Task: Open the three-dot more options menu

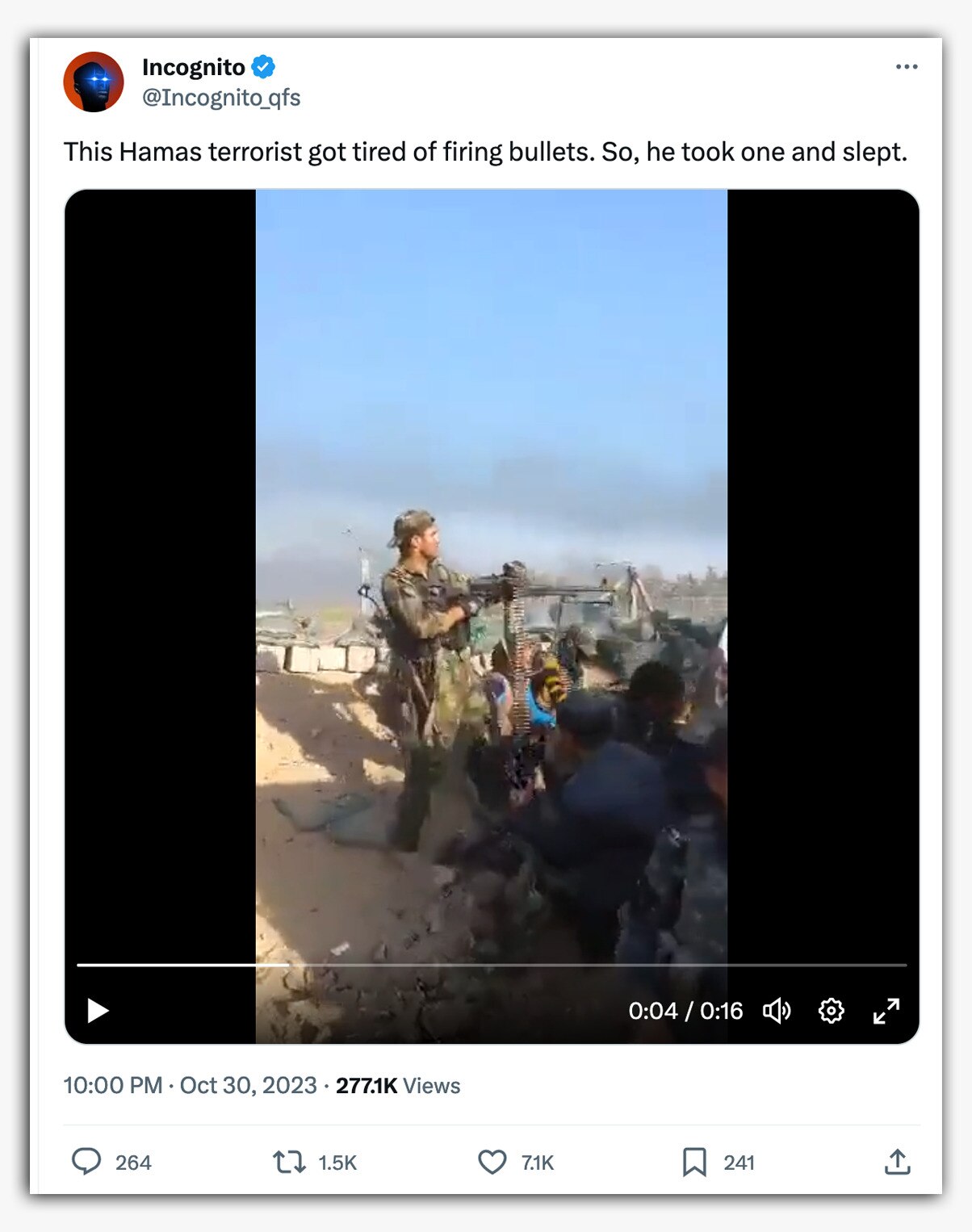Action: (907, 67)
